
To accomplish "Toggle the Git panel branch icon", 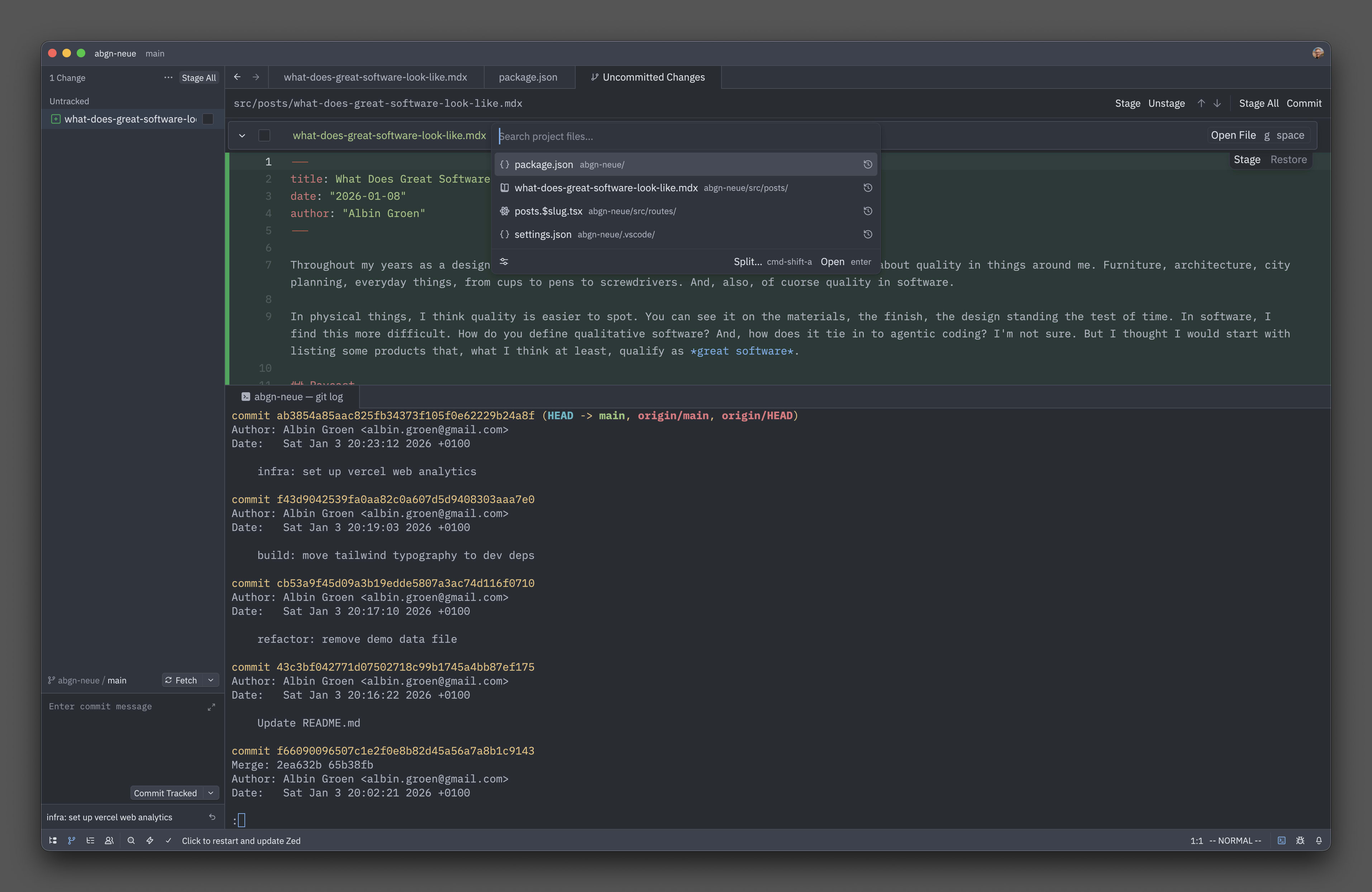I will coord(71,841).
